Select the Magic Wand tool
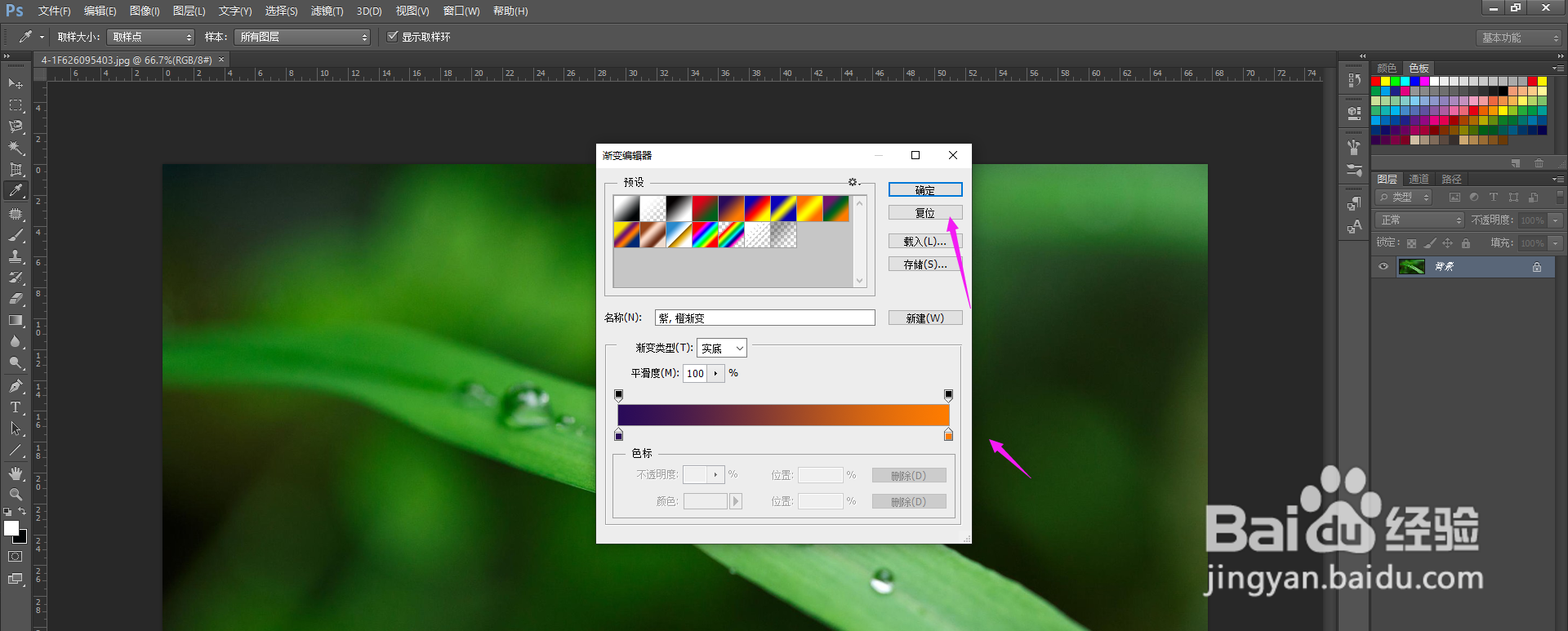1568x631 pixels. tap(16, 148)
